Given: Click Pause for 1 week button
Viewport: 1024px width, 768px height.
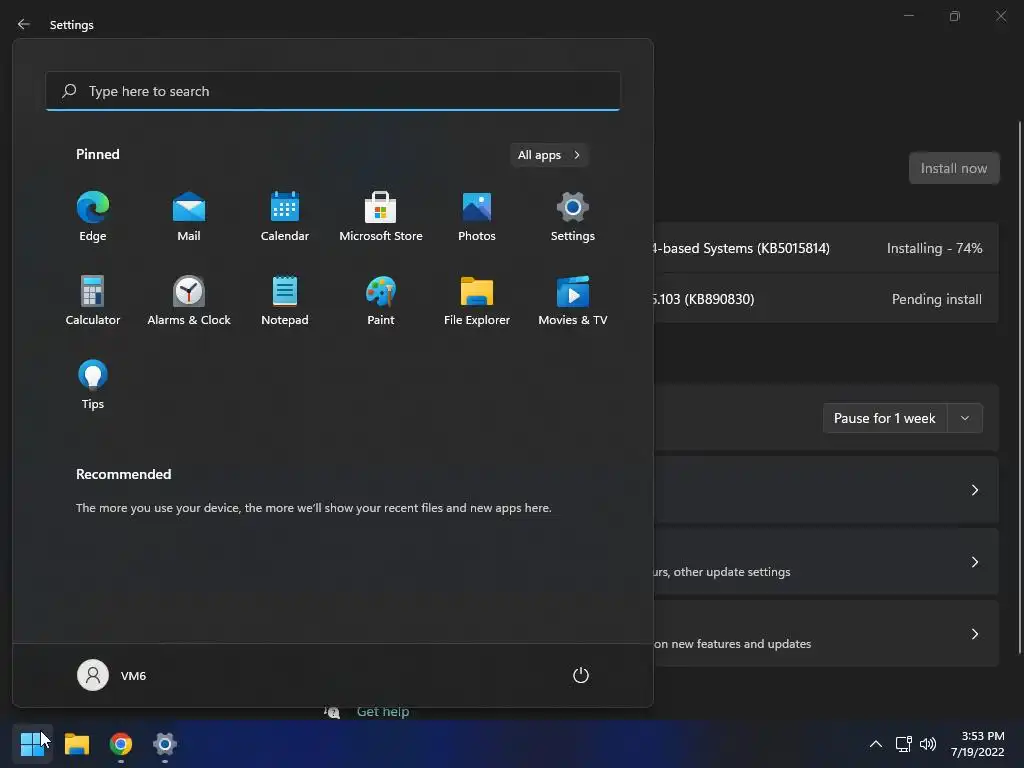Looking at the screenshot, I should [885, 418].
